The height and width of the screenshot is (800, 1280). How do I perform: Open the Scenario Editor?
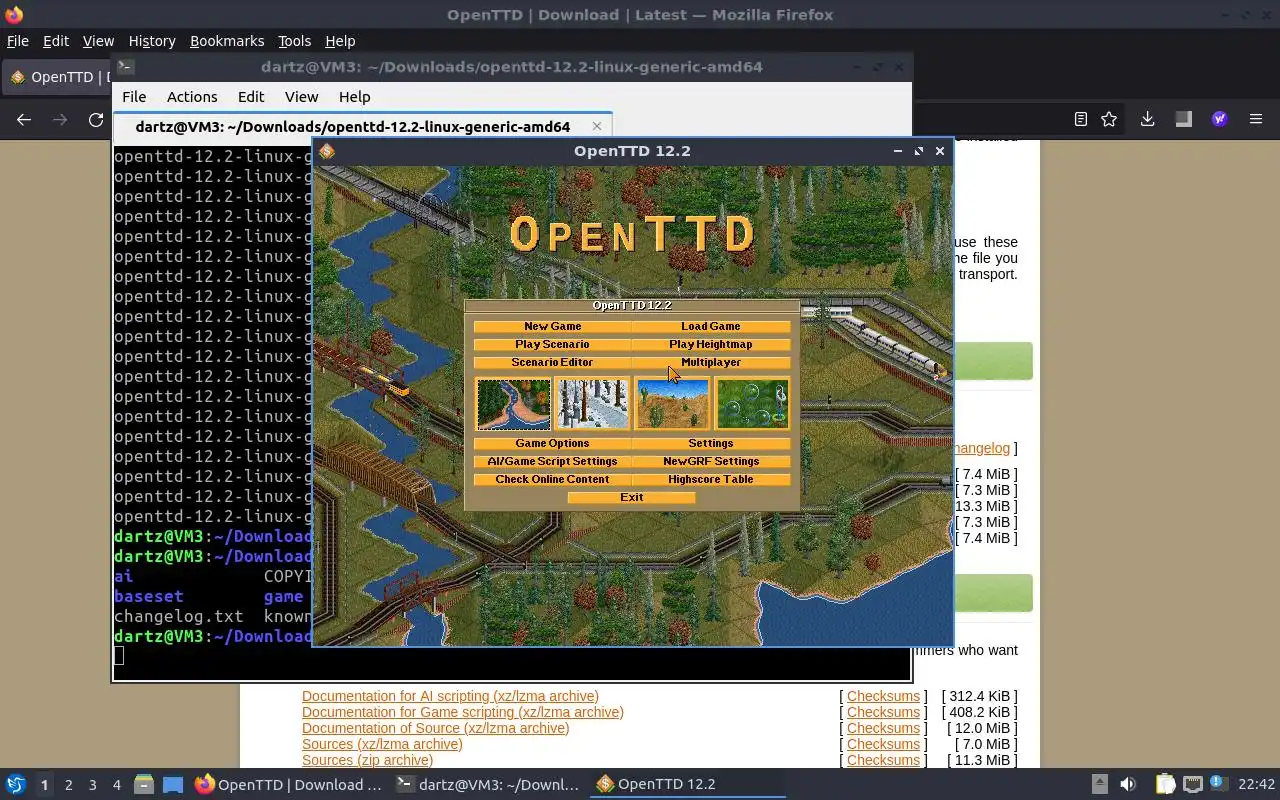552,362
